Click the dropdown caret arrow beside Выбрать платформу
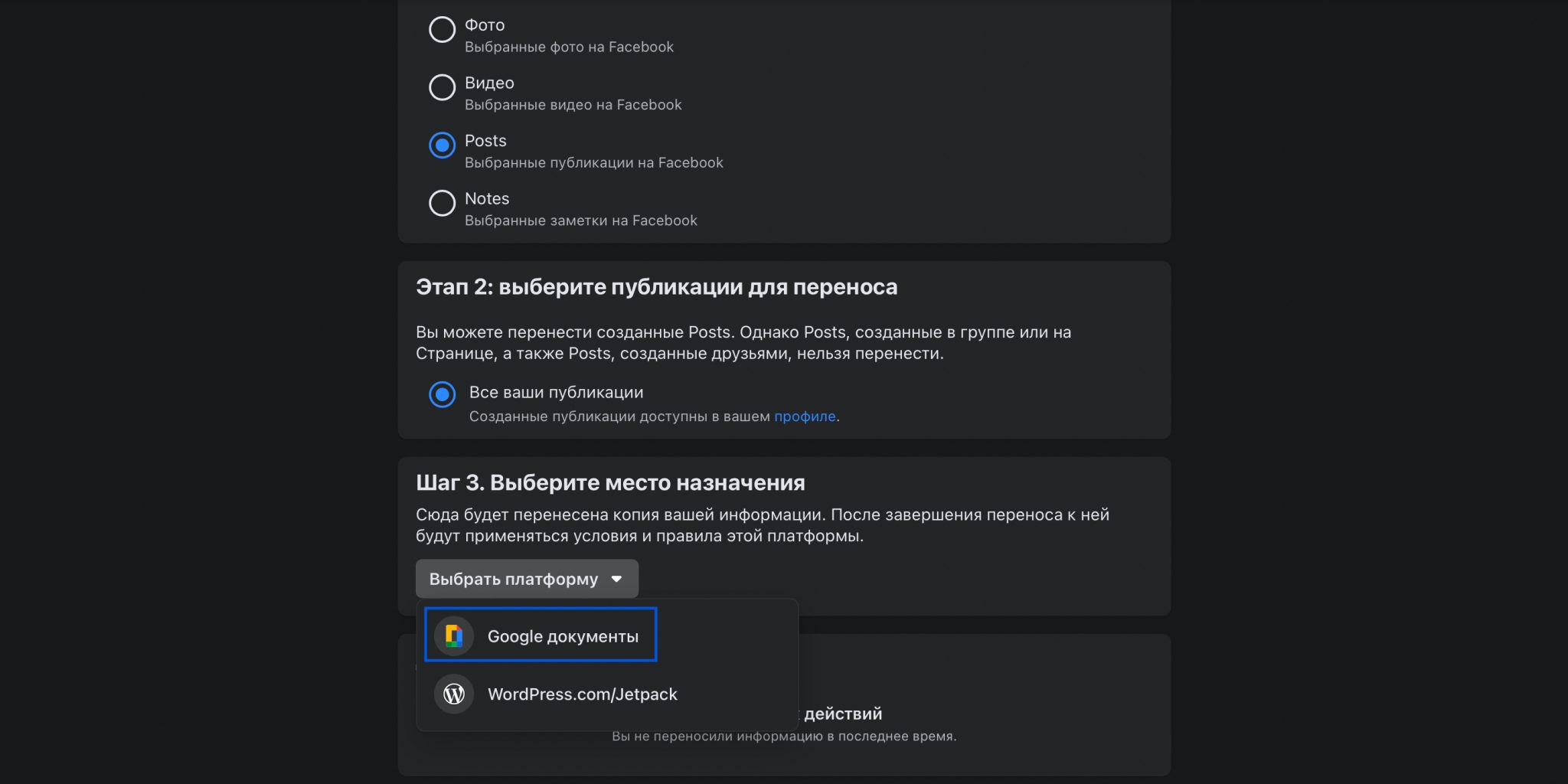This screenshot has width=1568, height=784. (616, 580)
